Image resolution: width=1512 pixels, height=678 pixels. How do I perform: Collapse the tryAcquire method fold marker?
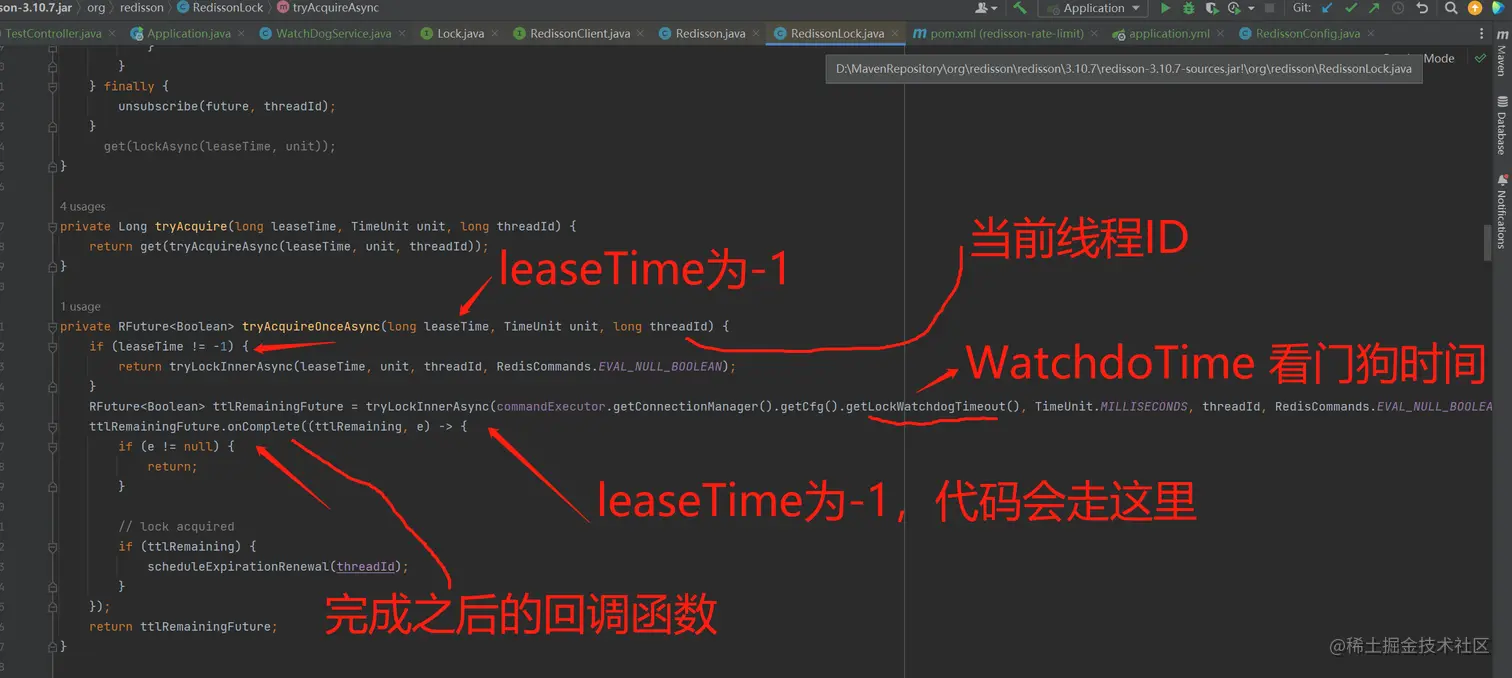[x=51, y=227]
